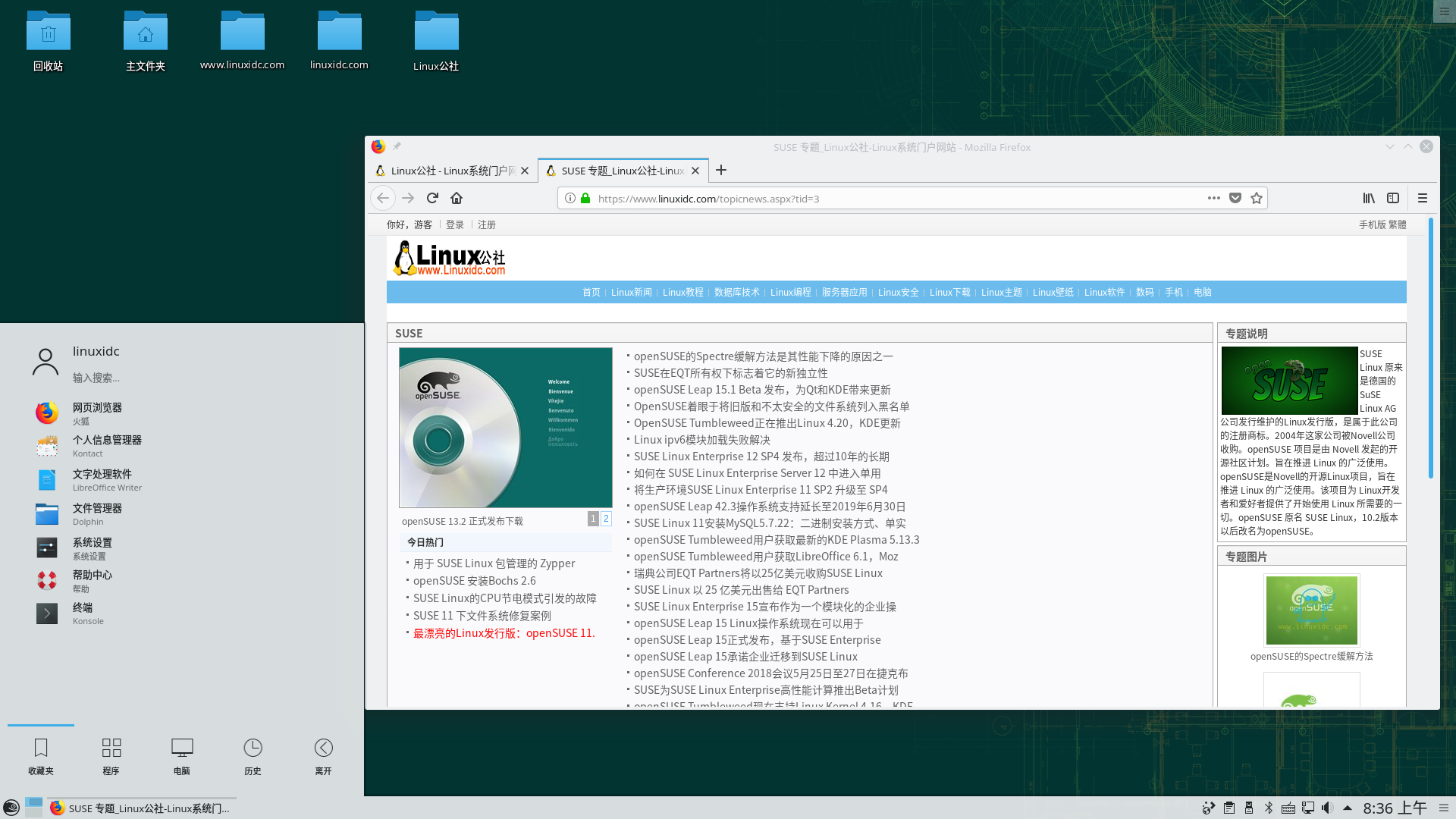The height and width of the screenshot is (819, 1456).
Task: Launch Dolphin 文件管理器 from launcher
Action: (x=97, y=513)
